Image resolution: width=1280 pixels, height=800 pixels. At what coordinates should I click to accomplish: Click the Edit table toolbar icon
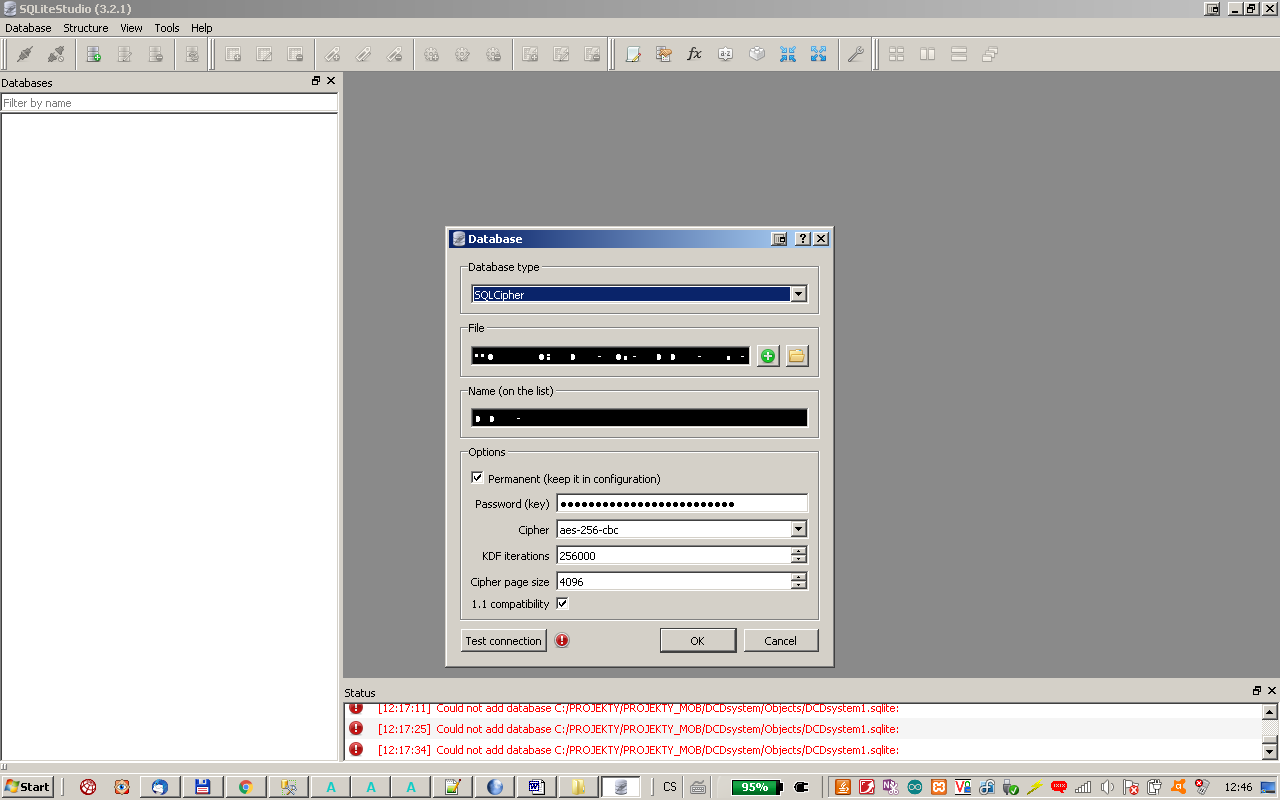[x=264, y=54]
